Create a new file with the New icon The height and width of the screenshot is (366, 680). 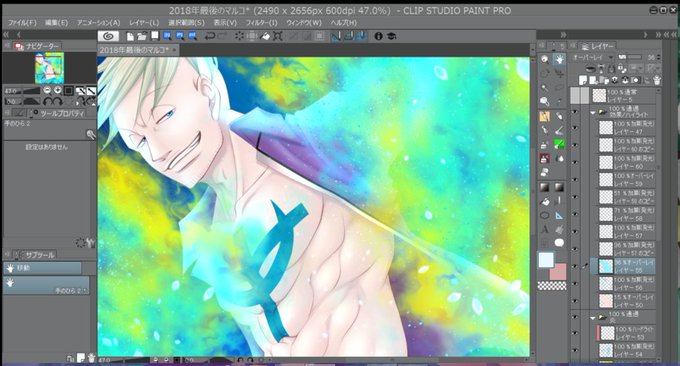click(130, 36)
